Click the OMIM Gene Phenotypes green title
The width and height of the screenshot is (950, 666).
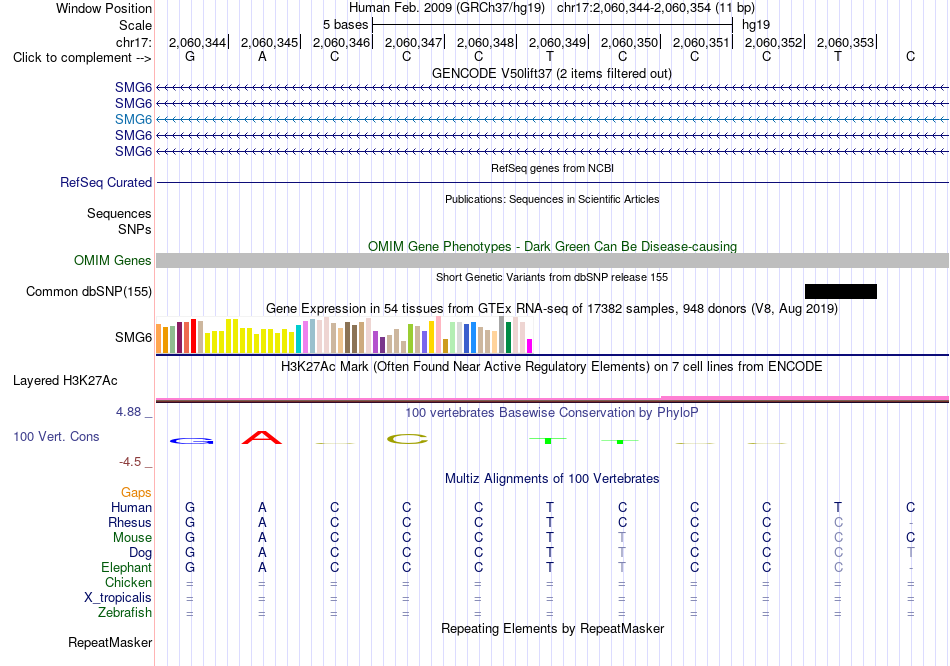(x=552, y=247)
